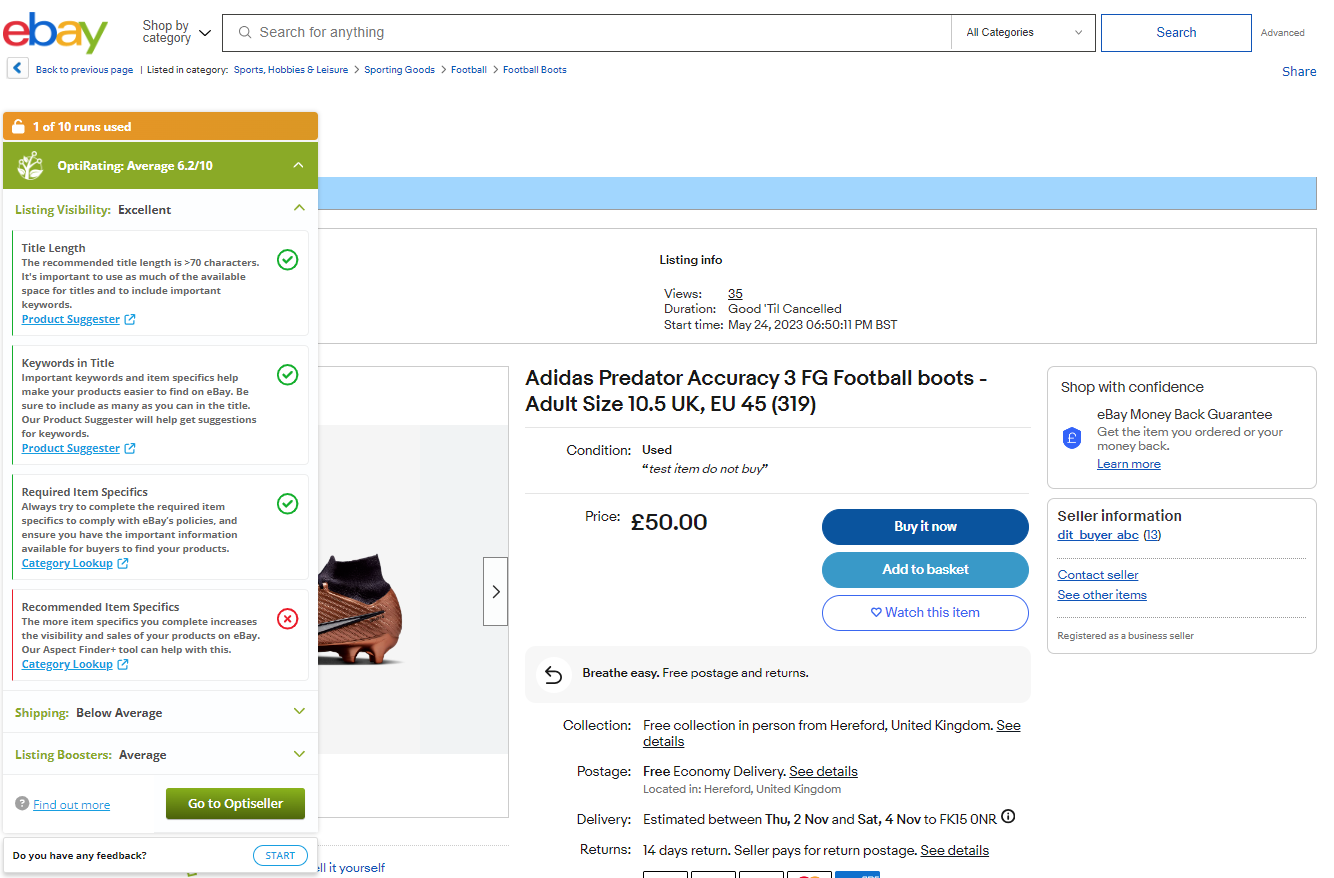The height and width of the screenshot is (878, 1334).
Task: Open the Shop by category dropdown
Action: pyautogui.click(x=176, y=33)
